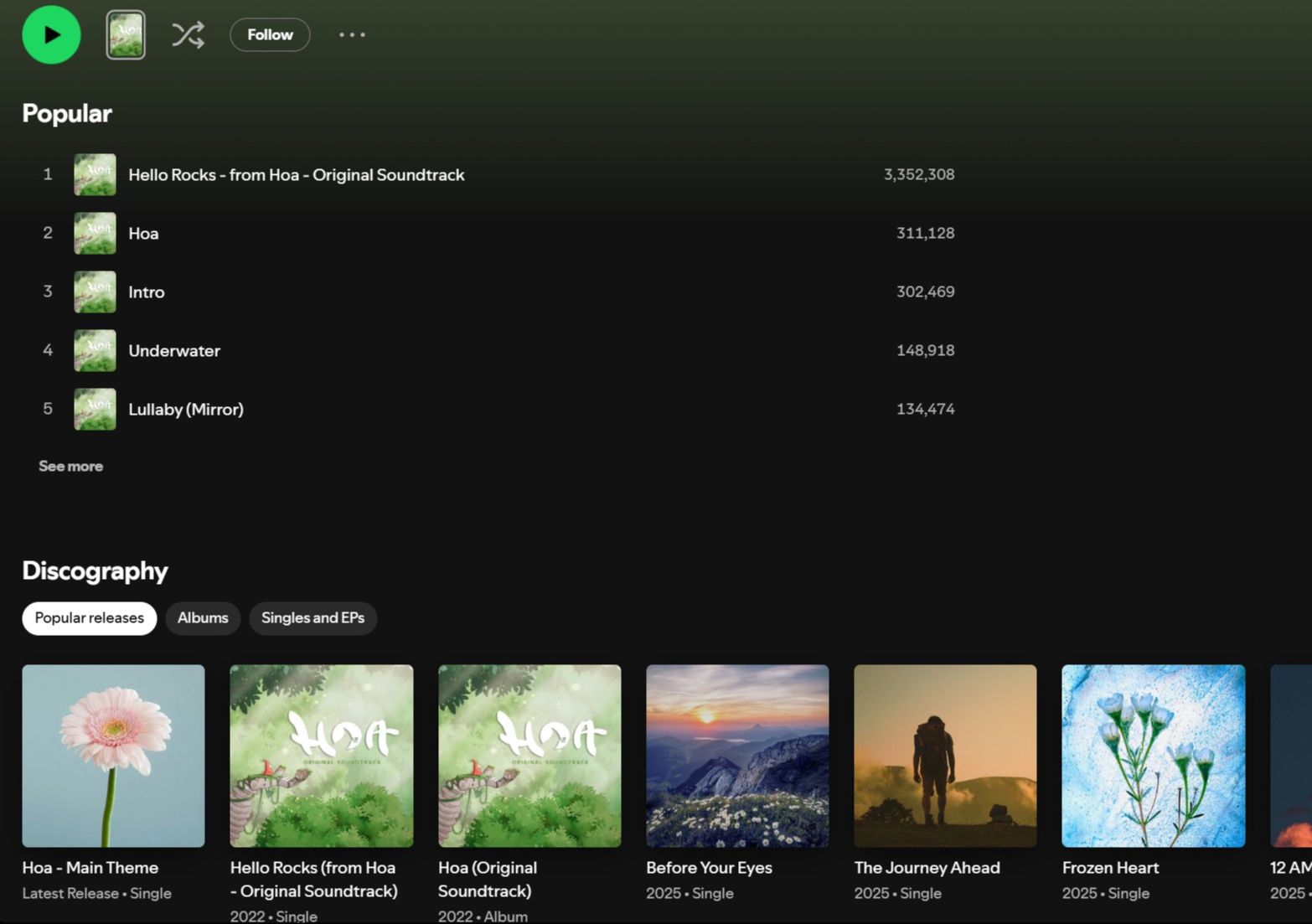Click the cover art of track Hoa
This screenshot has height=924, width=1312.
95,233
